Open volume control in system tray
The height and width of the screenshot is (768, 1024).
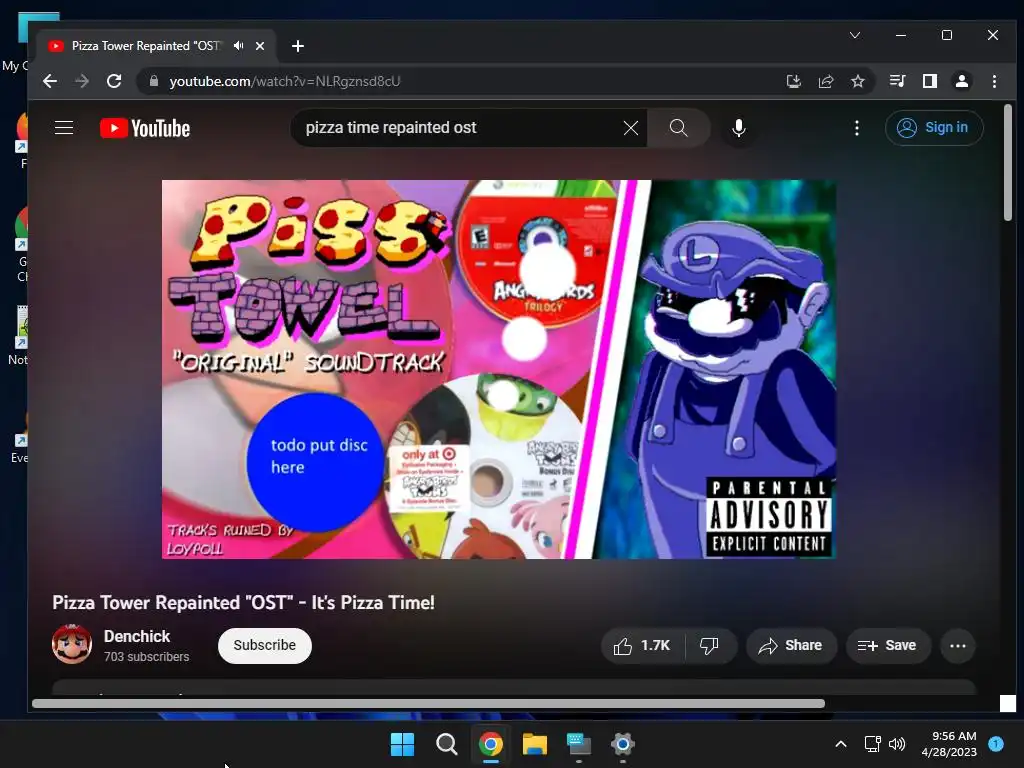[x=897, y=744]
